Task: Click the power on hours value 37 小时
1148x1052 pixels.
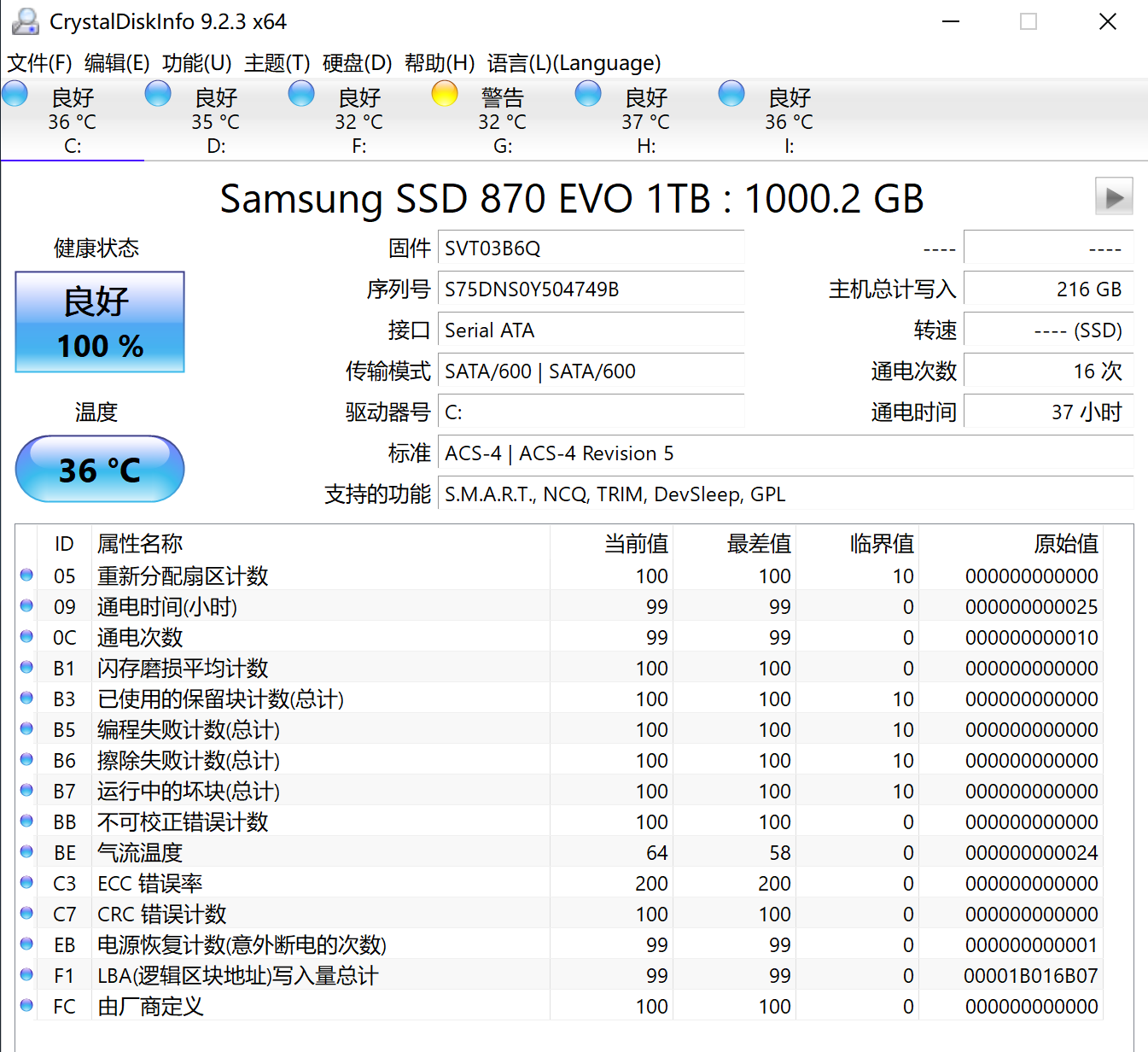Action: [1048, 412]
